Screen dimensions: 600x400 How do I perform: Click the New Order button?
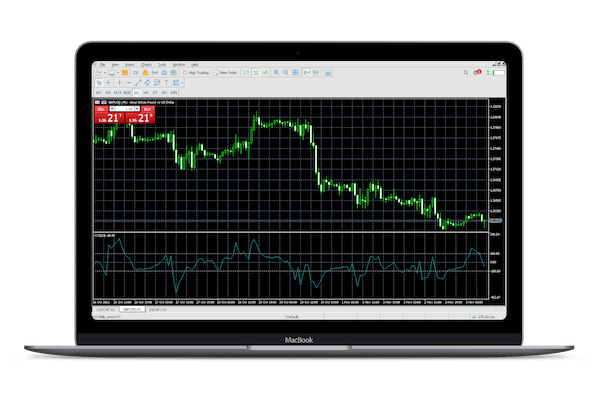point(226,73)
